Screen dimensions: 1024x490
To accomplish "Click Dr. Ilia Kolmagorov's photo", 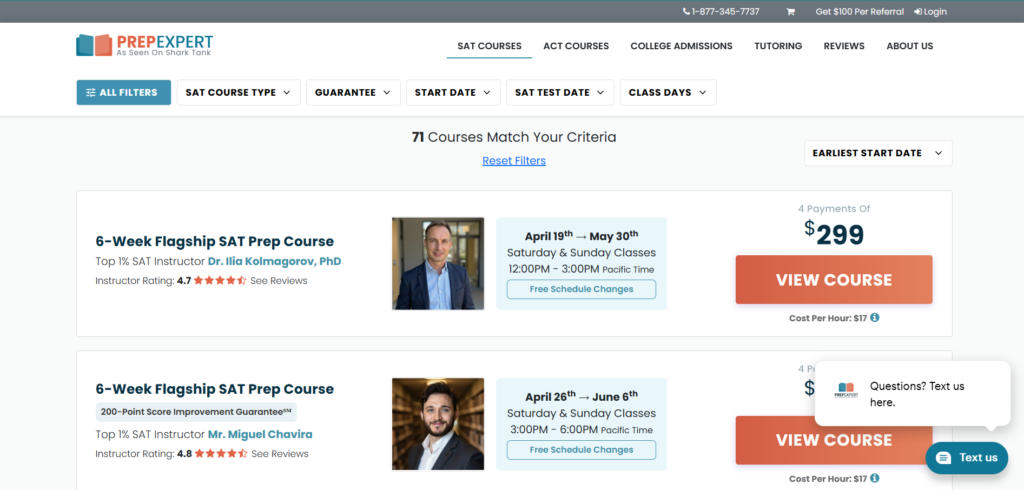I will (438, 263).
